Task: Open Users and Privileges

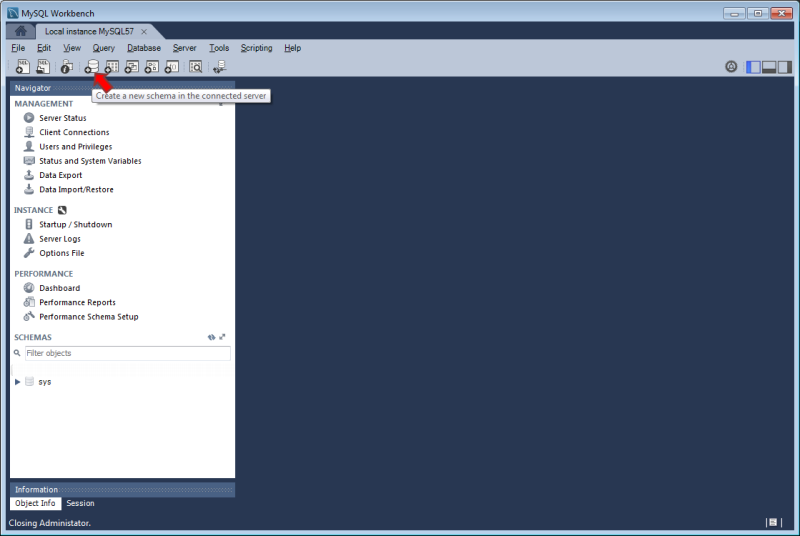Action: [x=76, y=146]
